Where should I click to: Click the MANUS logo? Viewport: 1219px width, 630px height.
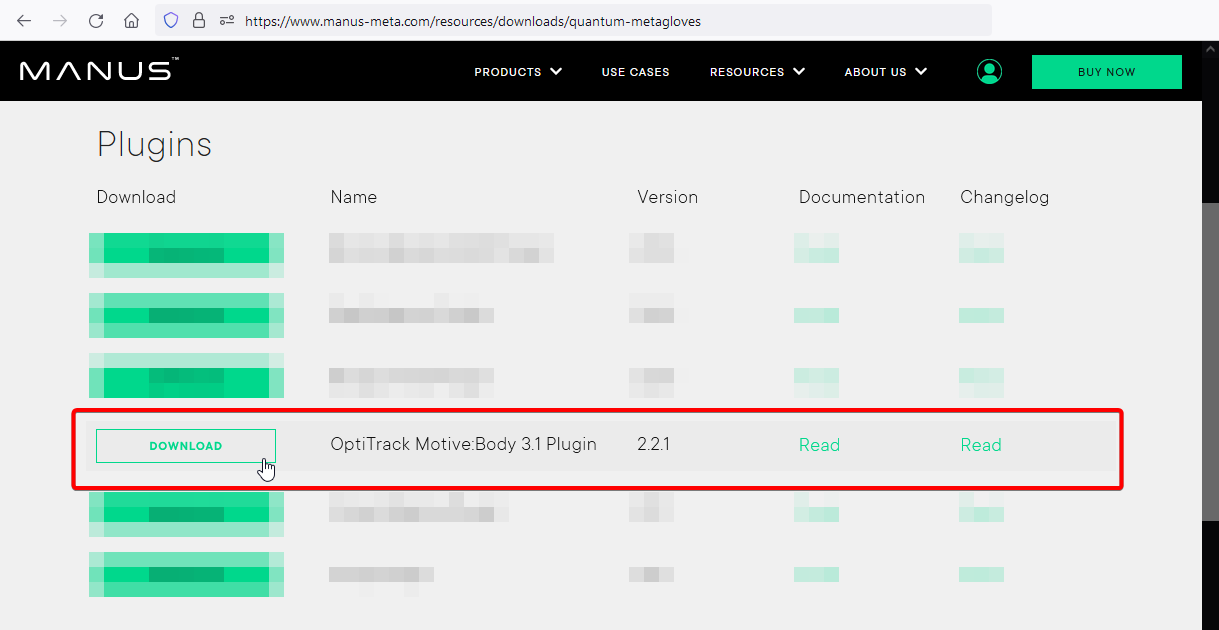click(97, 70)
